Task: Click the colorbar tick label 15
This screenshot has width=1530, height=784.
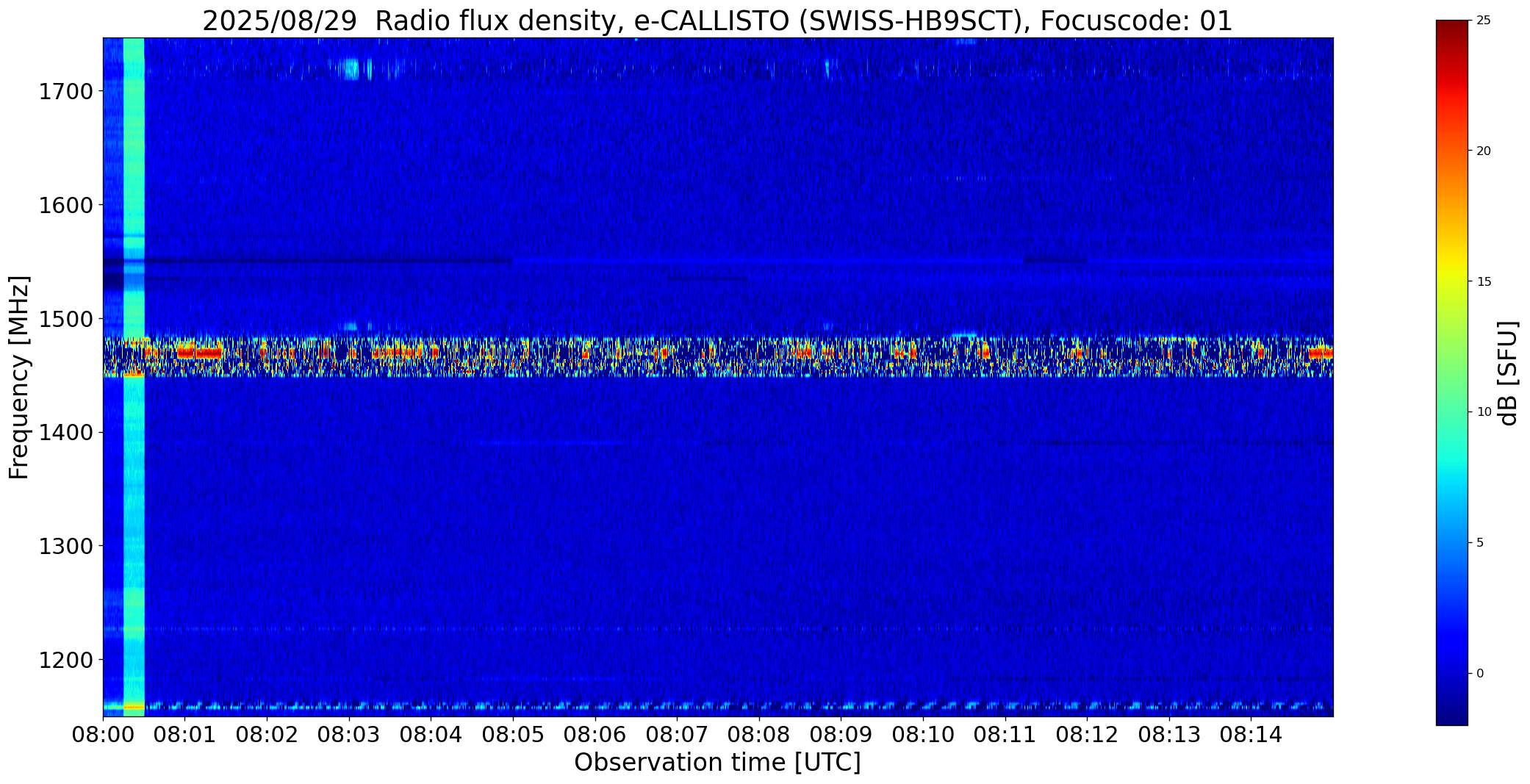Action: click(1484, 282)
